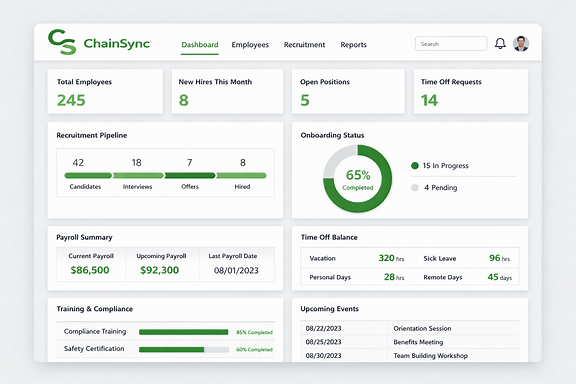Click the '60% Completed' label
The width and height of the screenshot is (576, 384).
pos(254,349)
